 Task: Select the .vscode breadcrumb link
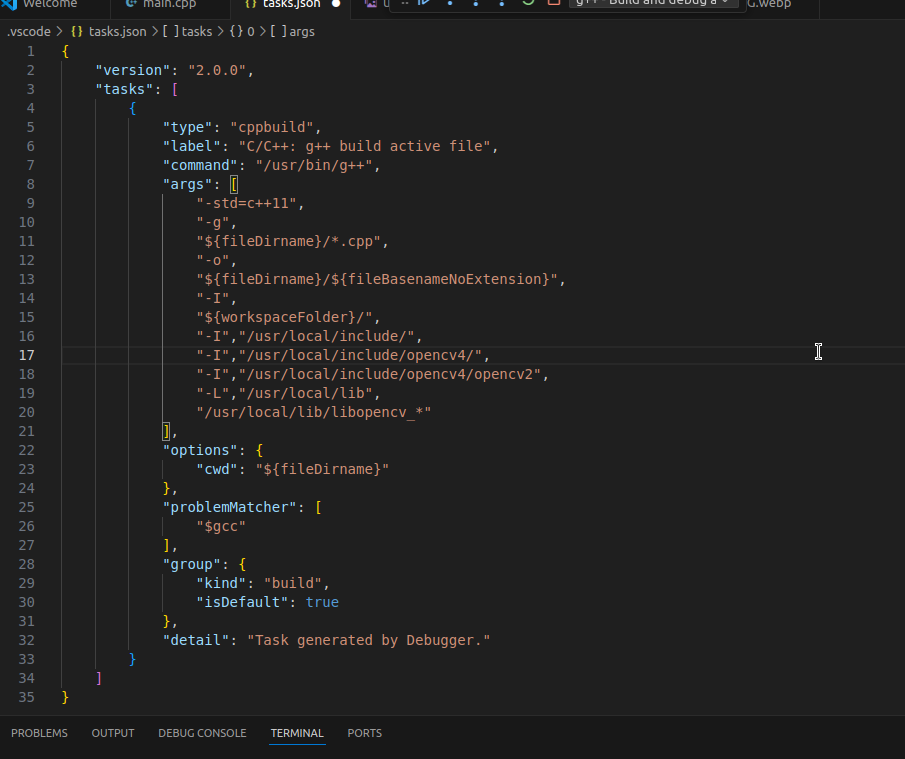tap(25, 31)
